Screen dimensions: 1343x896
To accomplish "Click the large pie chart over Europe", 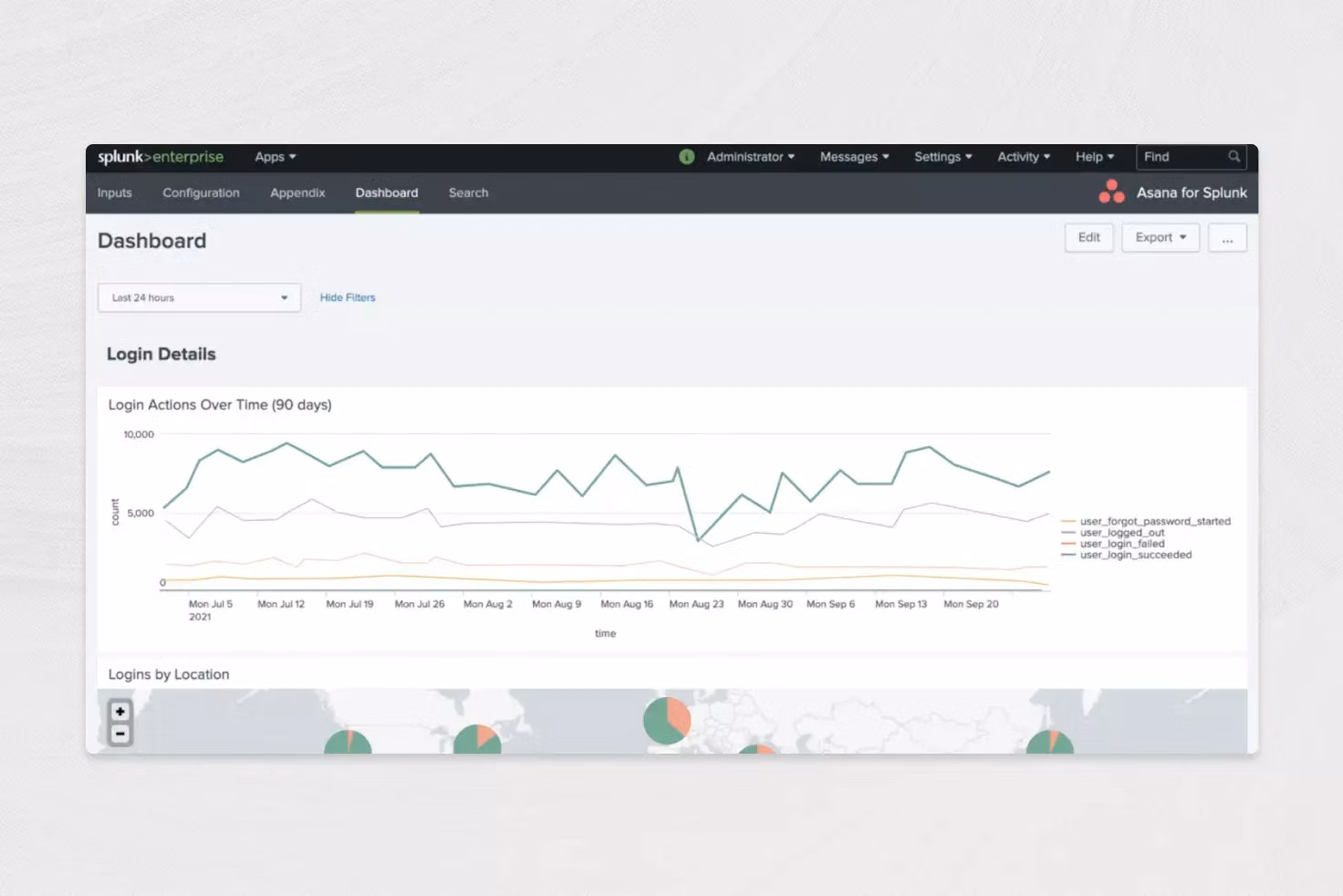I will coord(667,720).
